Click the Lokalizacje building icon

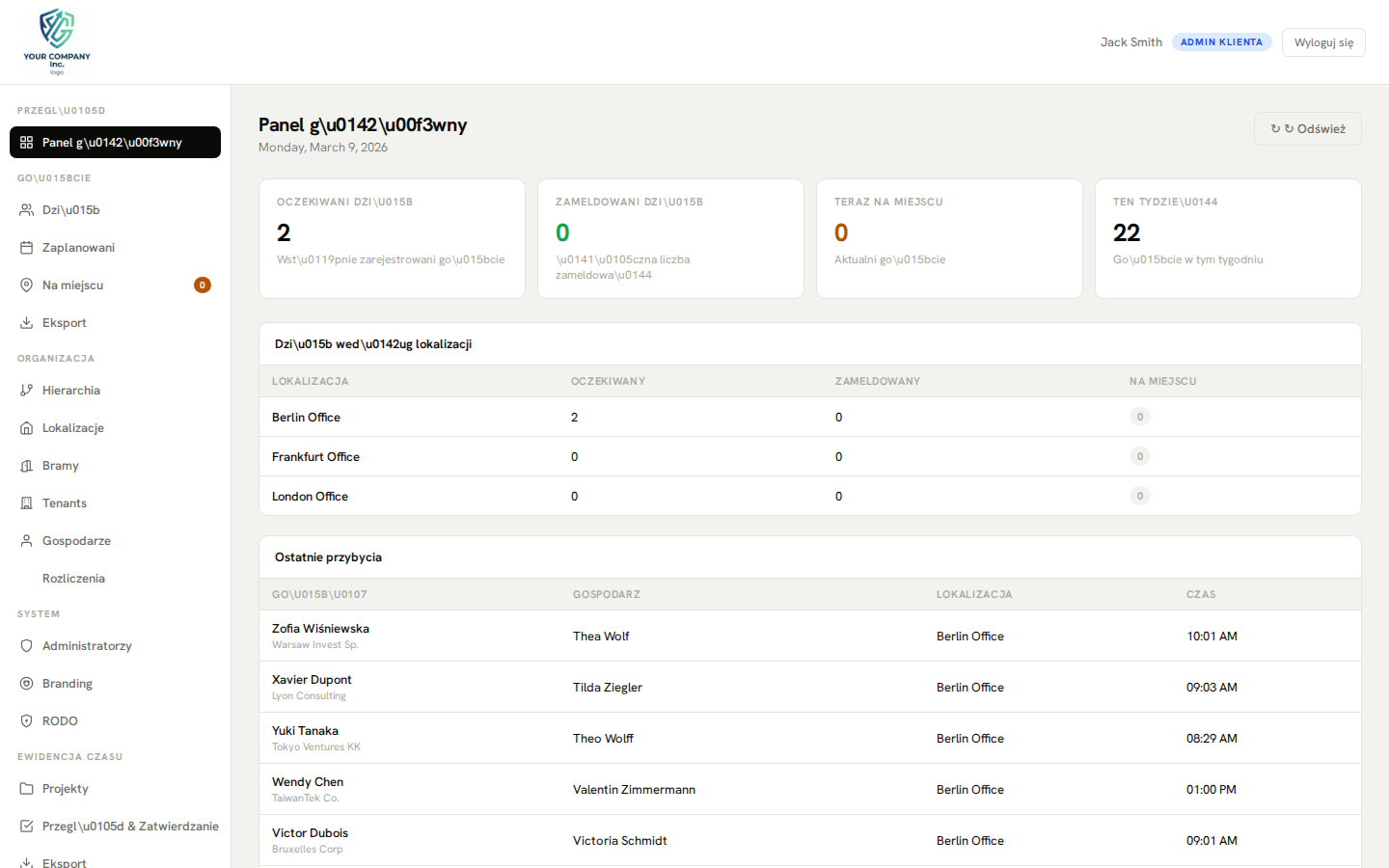tap(27, 428)
